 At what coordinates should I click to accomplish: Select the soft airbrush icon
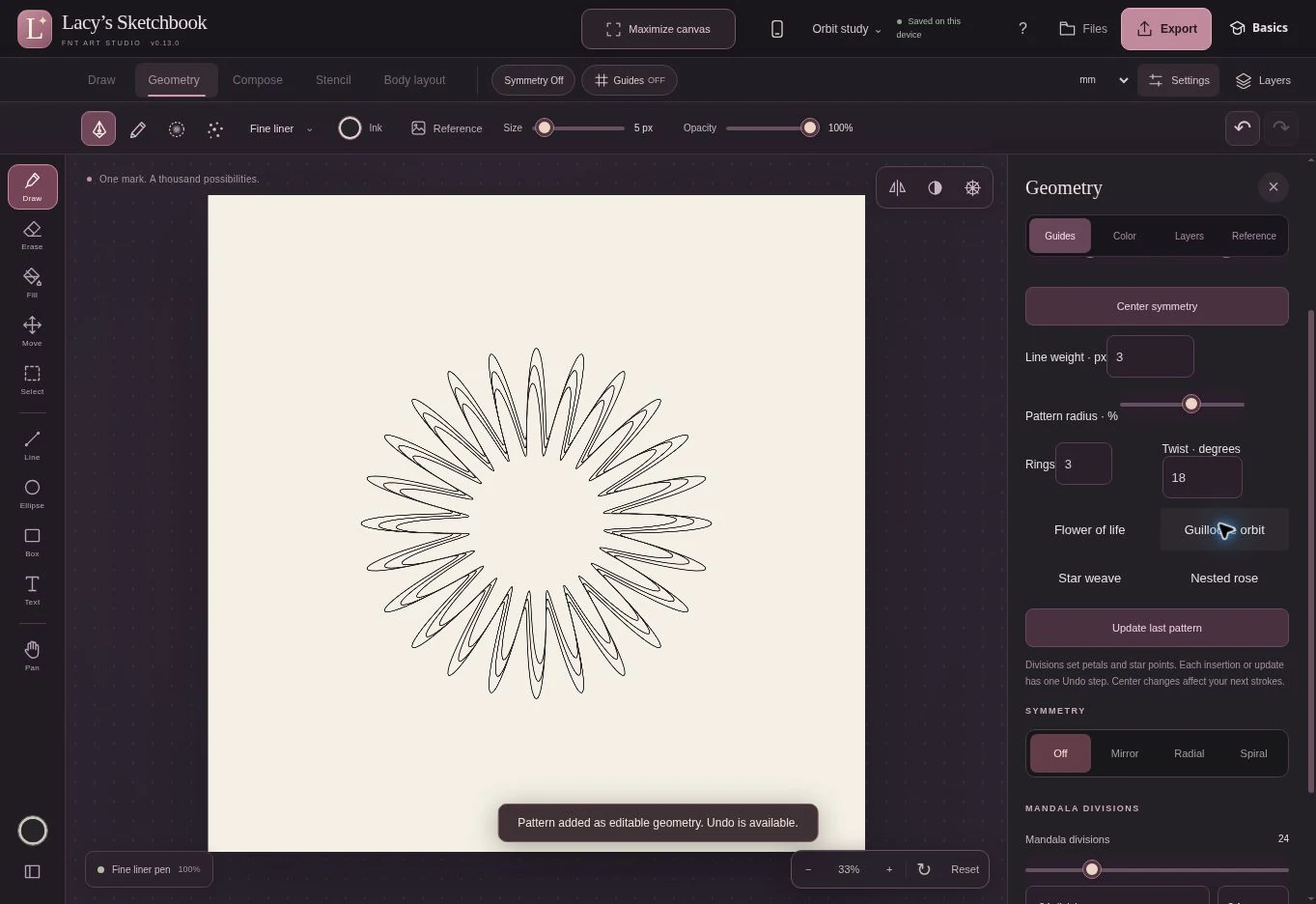[x=177, y=128]
